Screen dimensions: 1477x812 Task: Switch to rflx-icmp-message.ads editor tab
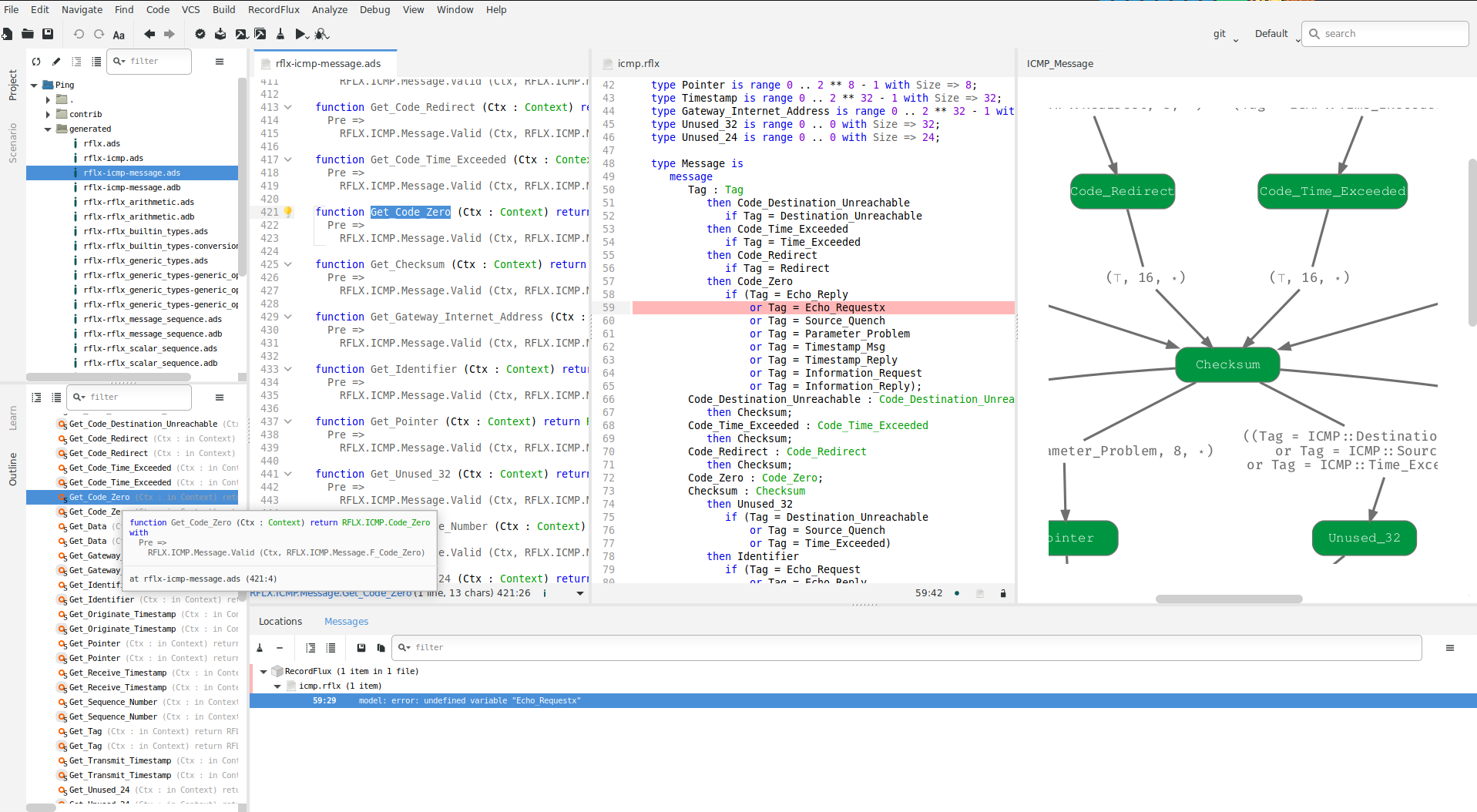[327, 64]
